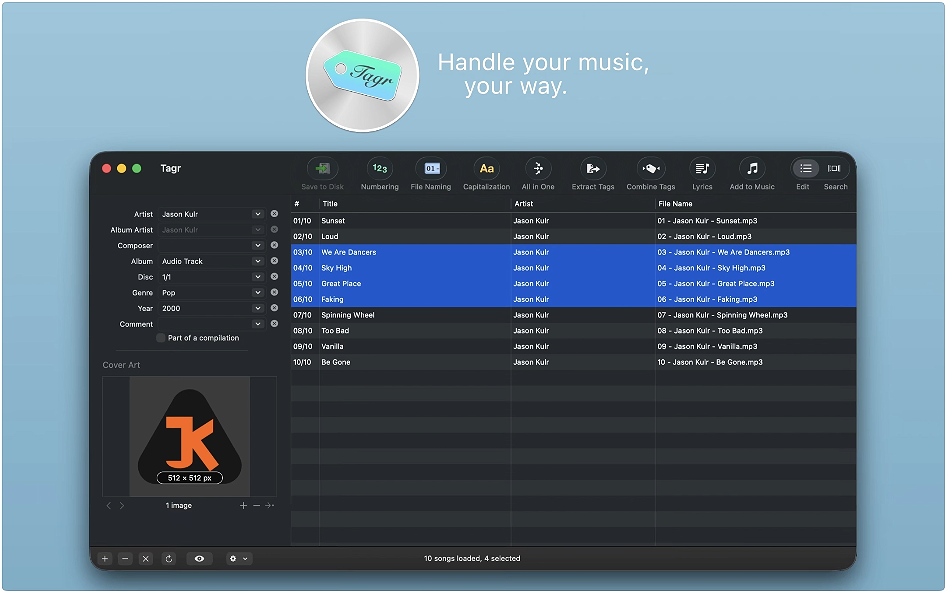Select the Spinning Wheel row
This screenshot has height=595, width=948.
pyautogui.click(x=573, y=315)
